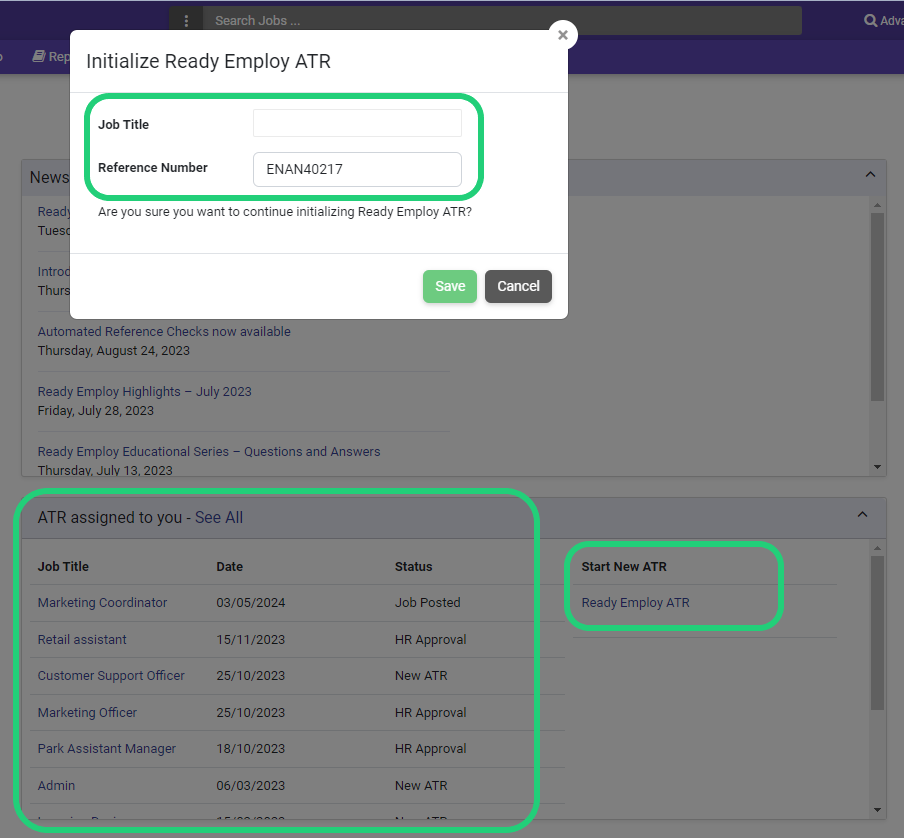Click News panel scroll up arrow
Viewport: 904px width, 838px height.
(x=877, y=205)
